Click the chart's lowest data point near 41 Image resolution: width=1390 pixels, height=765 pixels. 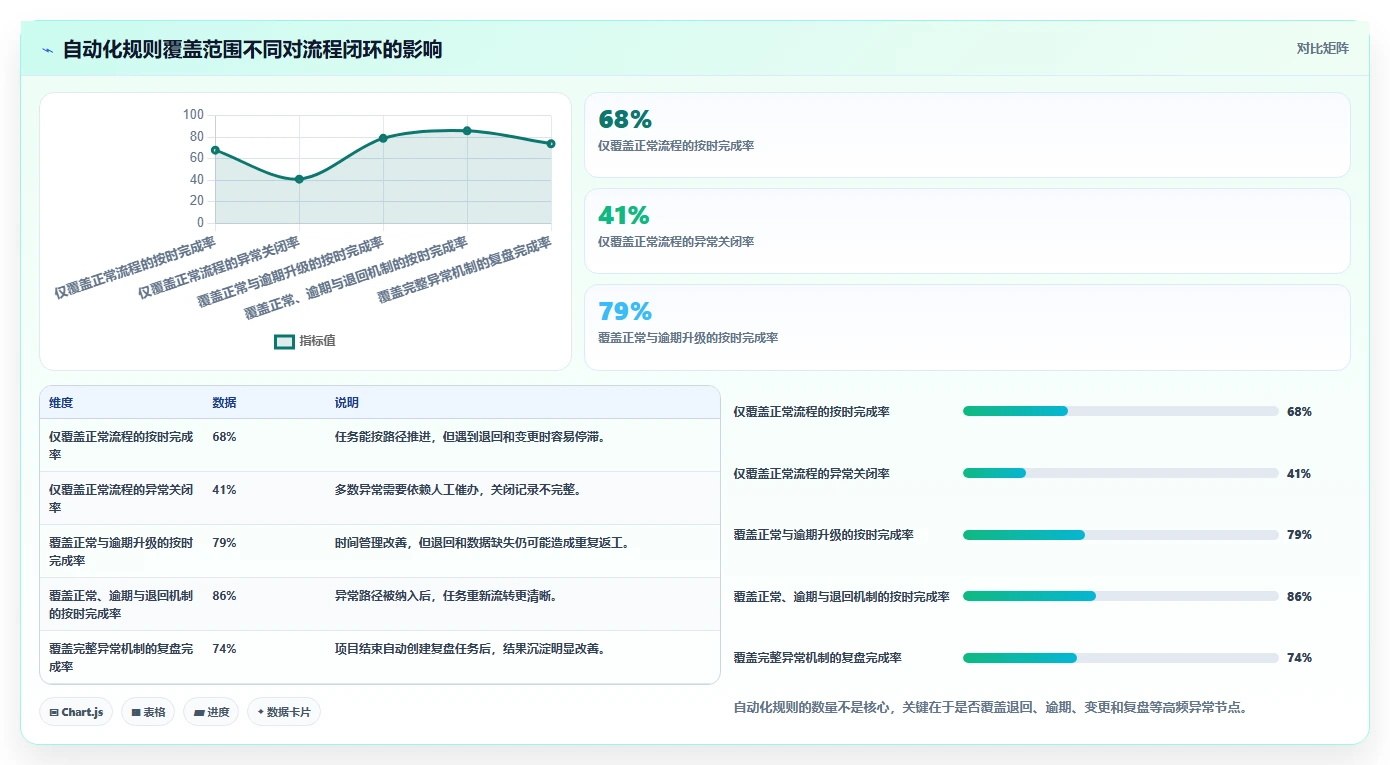[299, 179]
